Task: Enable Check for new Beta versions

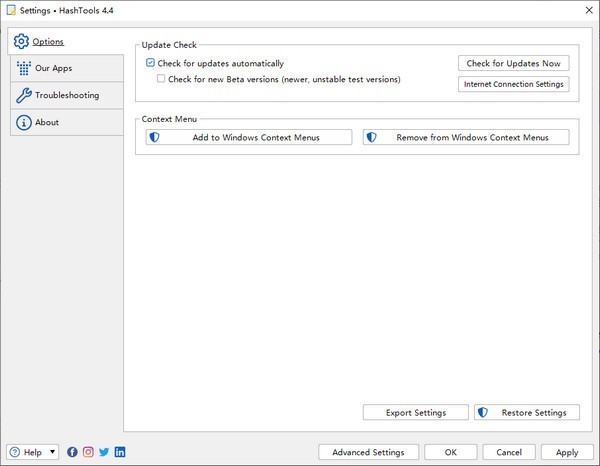Action: pyautogui.click(x=162, y=78)
